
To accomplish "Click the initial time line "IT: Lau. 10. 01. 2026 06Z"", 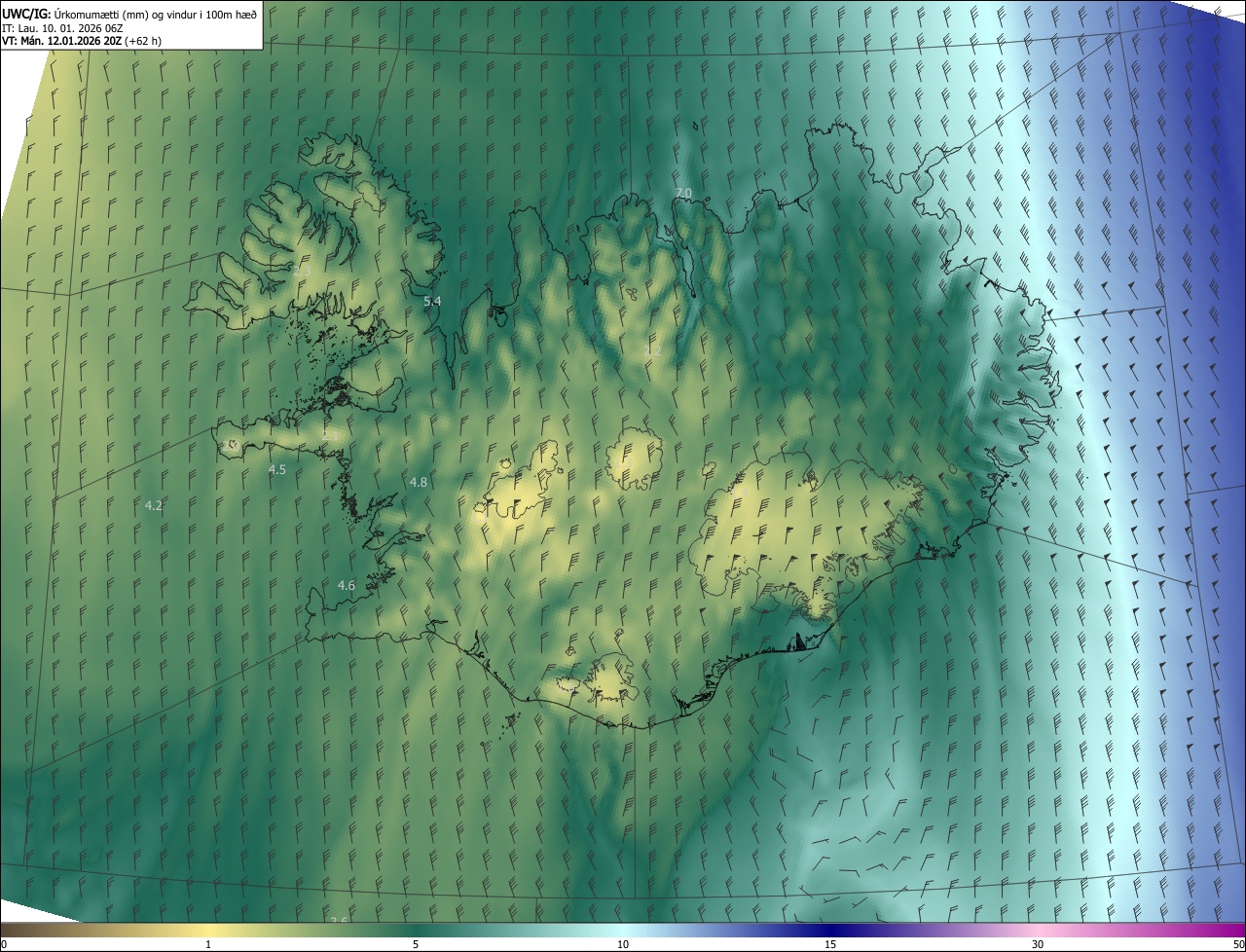I will (62, 28).
